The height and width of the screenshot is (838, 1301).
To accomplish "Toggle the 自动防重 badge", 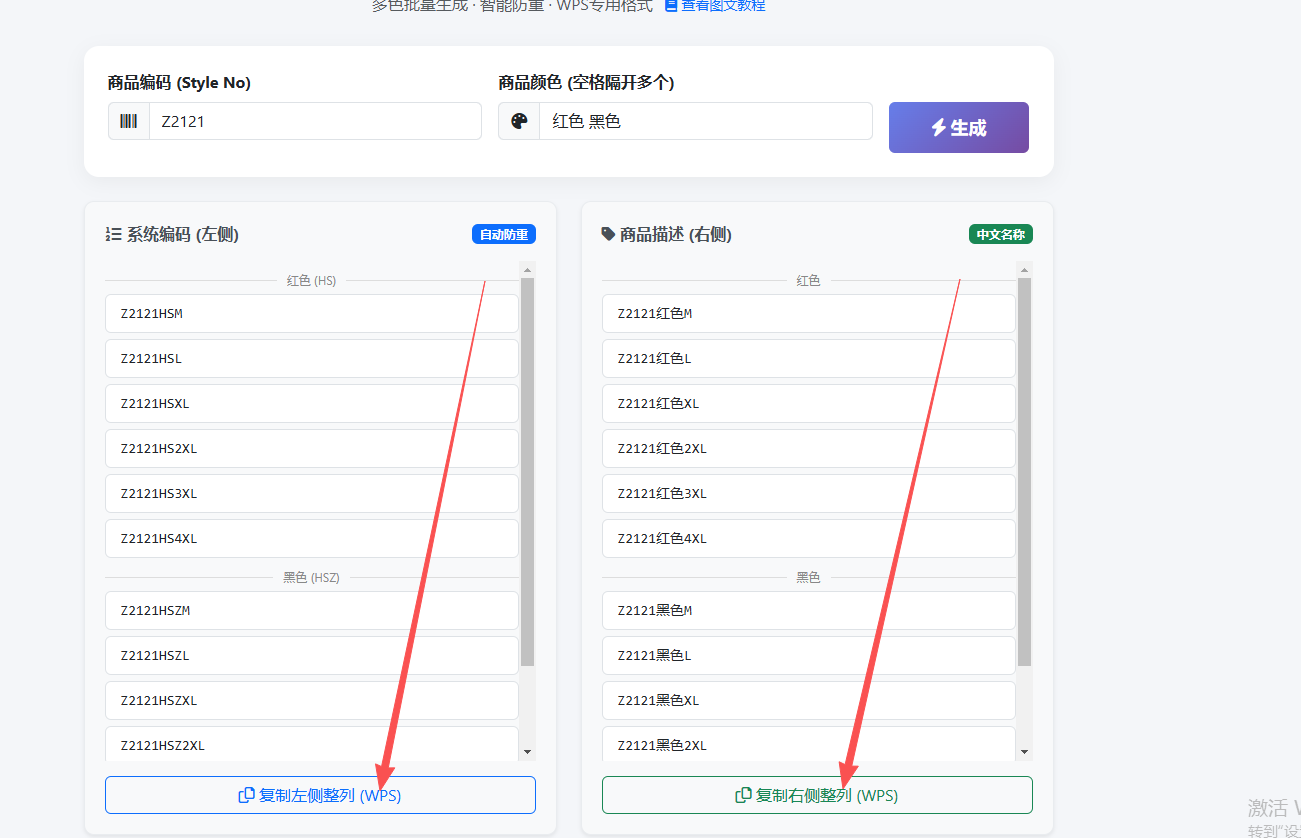I will pyautogui.click(x=503, y=233).
